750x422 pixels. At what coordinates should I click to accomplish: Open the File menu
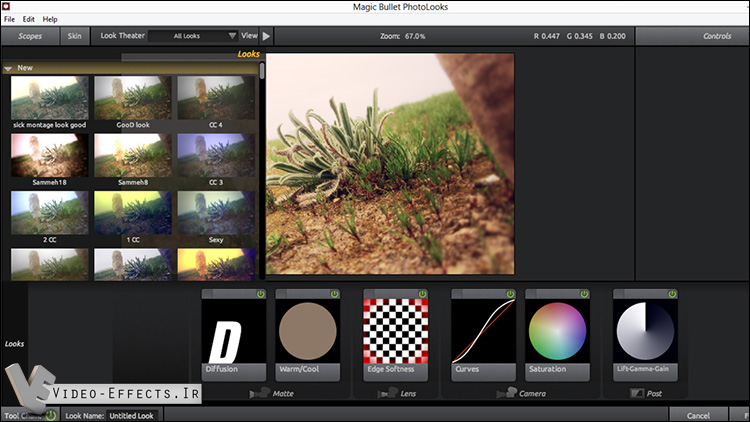9,19
